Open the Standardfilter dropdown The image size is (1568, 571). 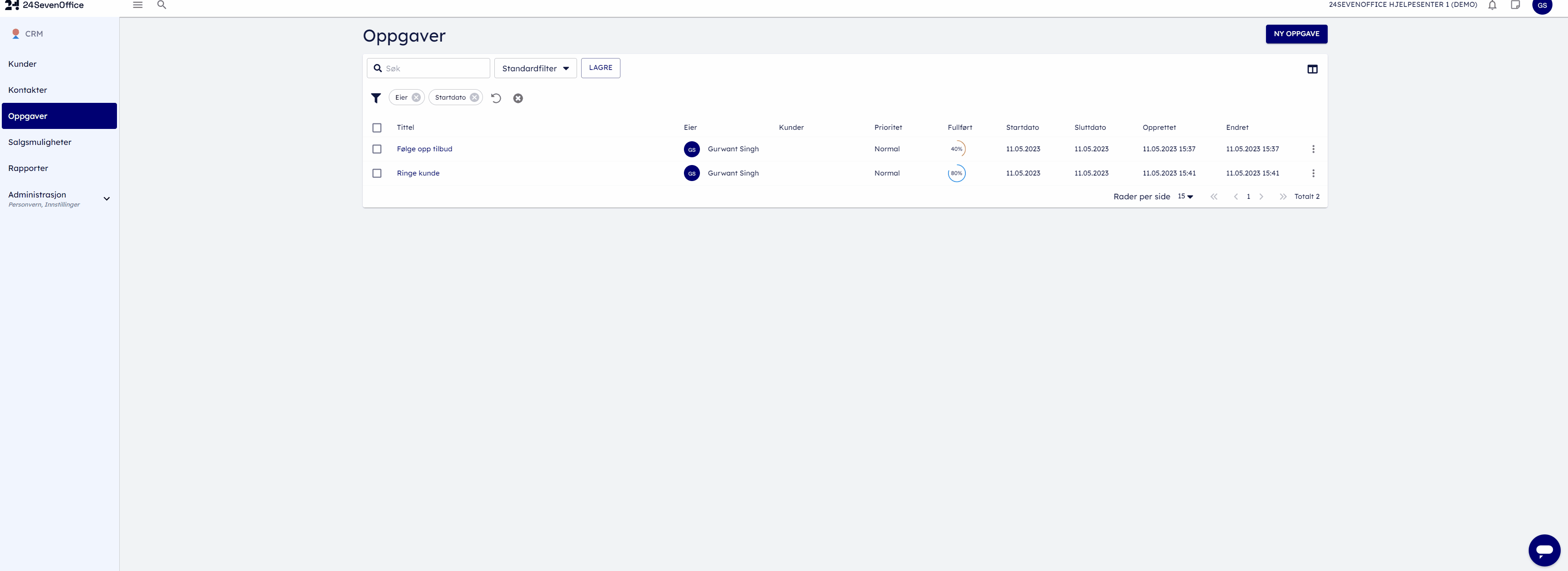coord(535,68)
